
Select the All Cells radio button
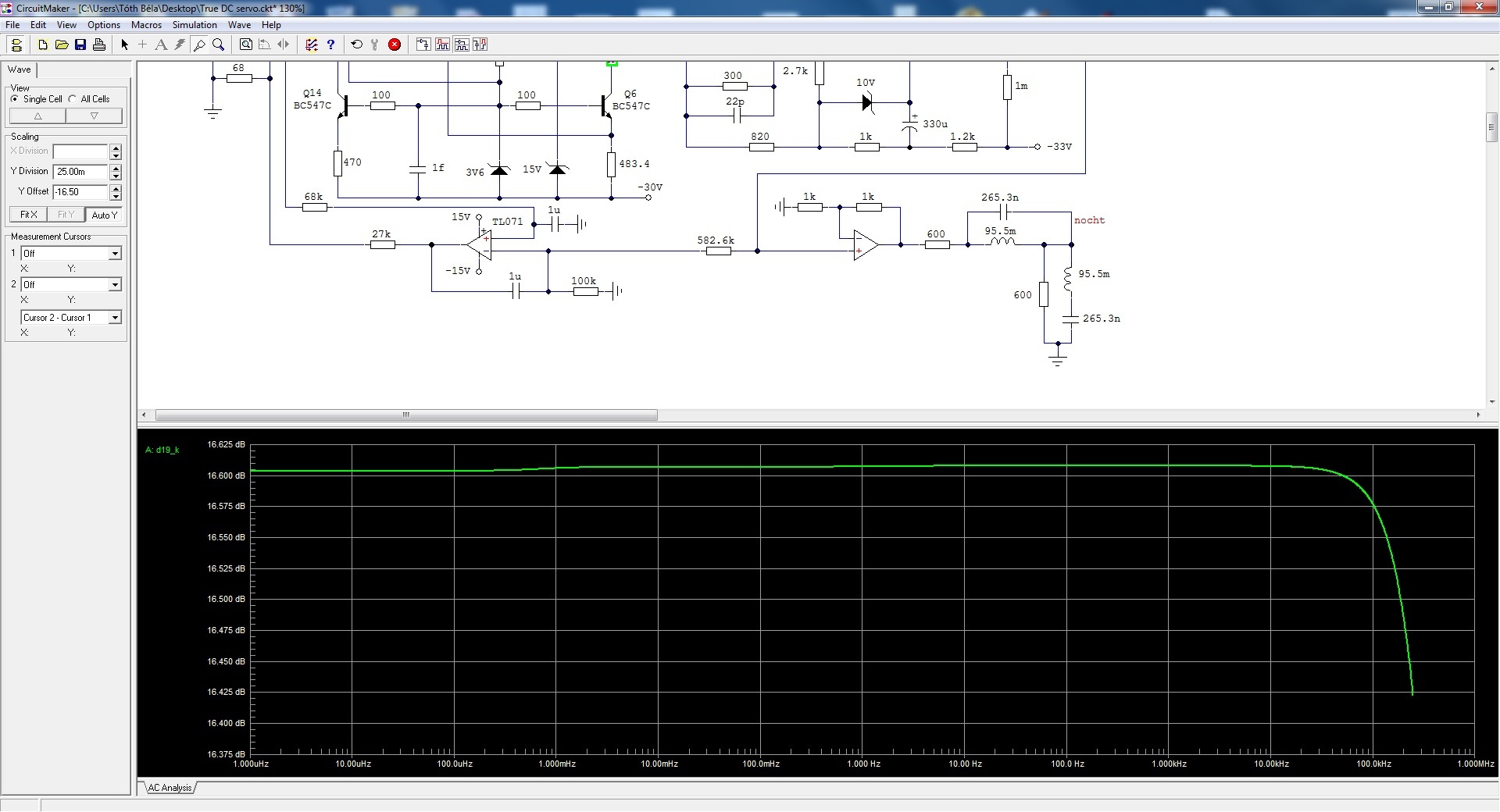click(73, 99)
